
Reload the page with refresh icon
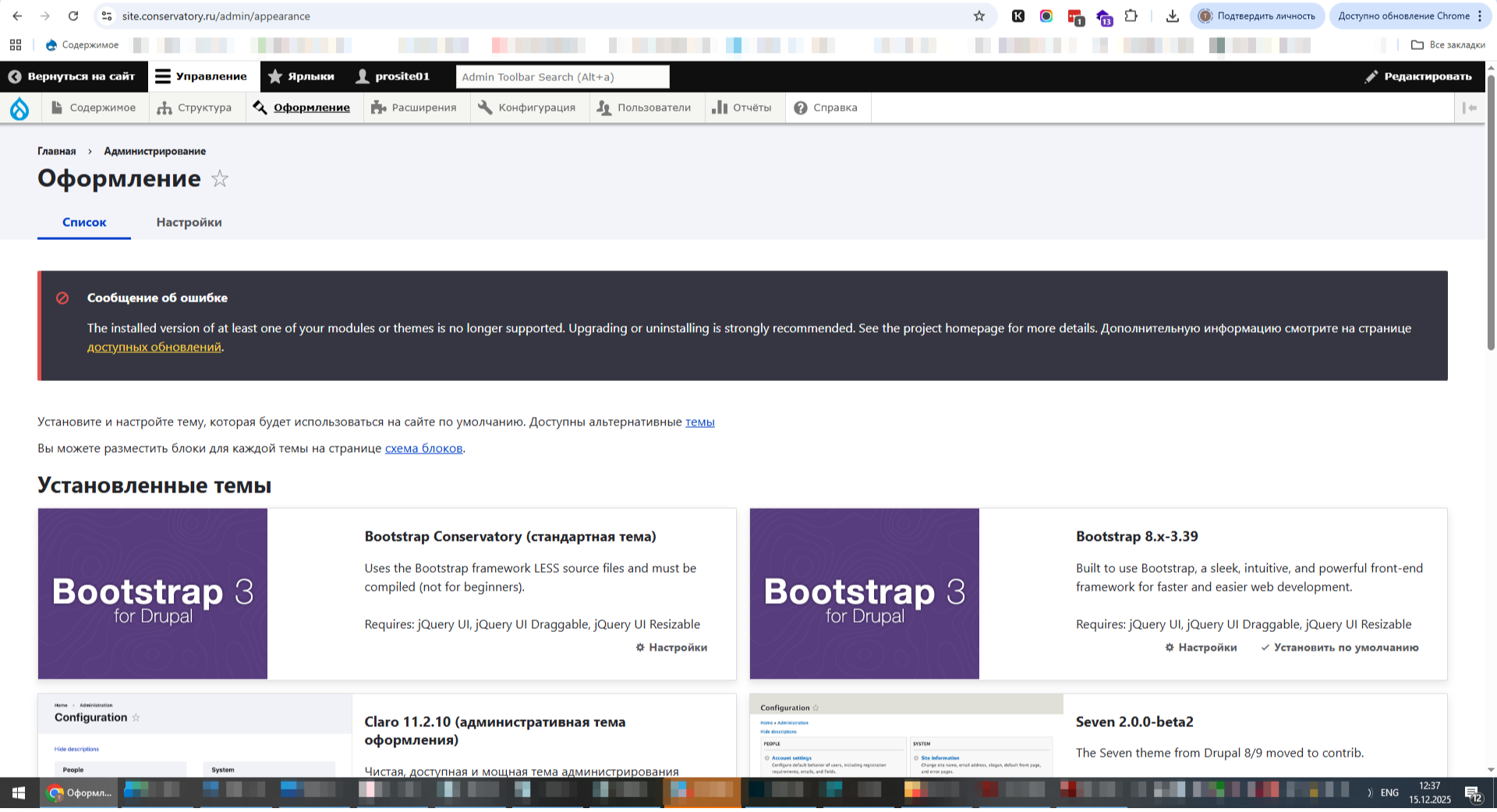pyautogui.click(x=73, y=16)
